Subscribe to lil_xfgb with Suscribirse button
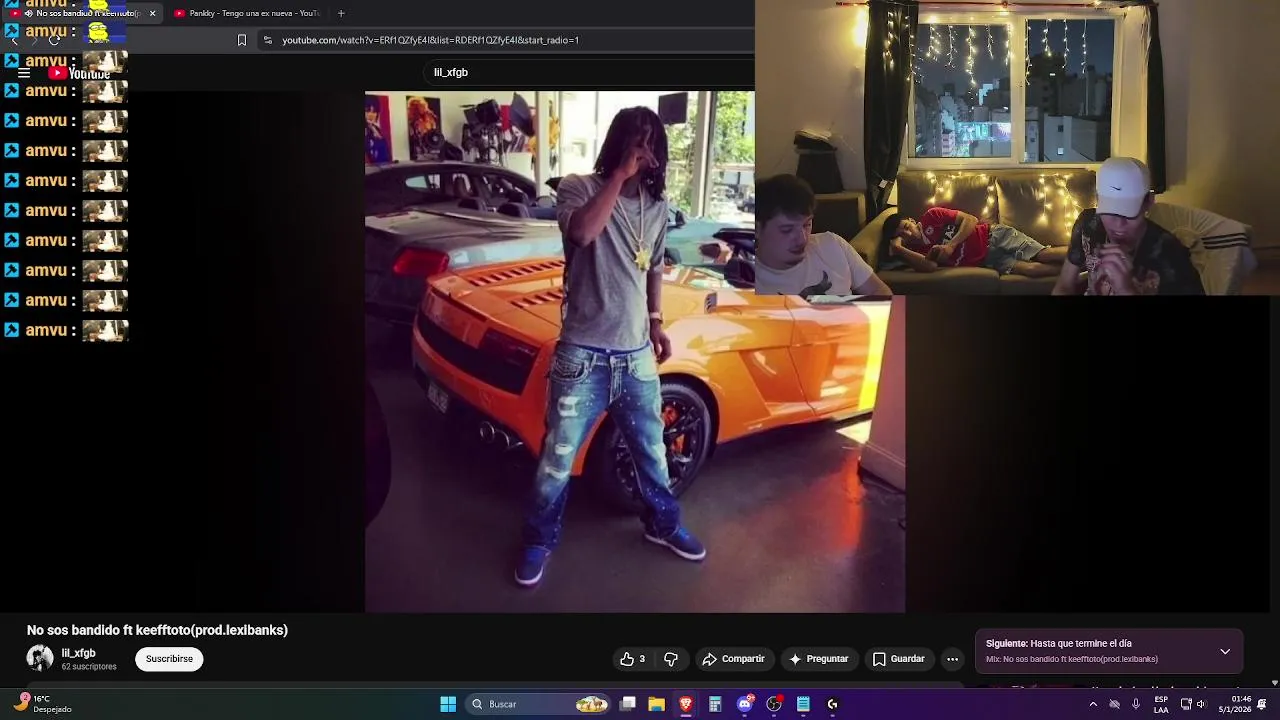Viewport: 1280px width, 720px height. 169,659
